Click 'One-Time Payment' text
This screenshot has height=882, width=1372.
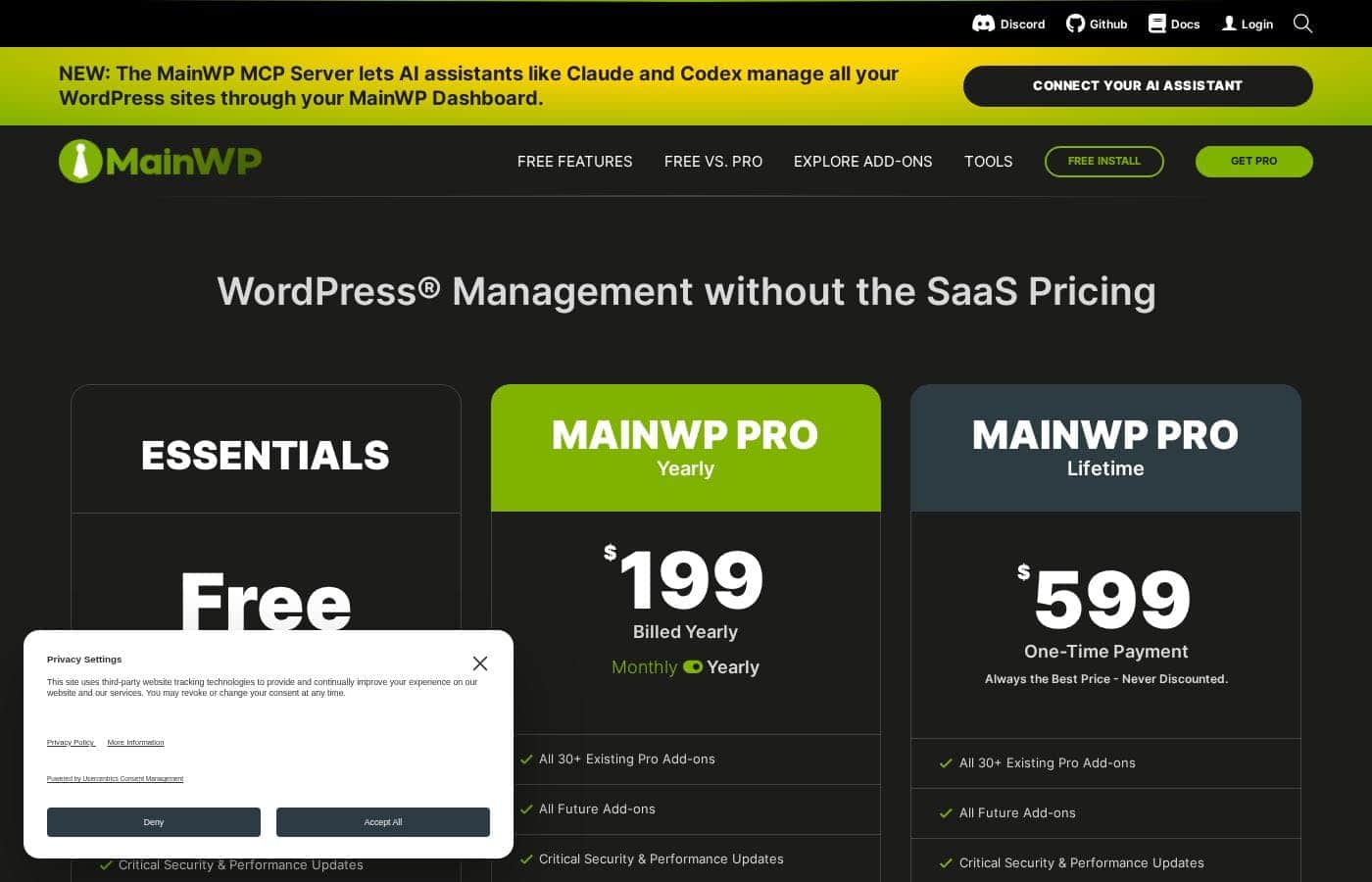pos(1106,652)
